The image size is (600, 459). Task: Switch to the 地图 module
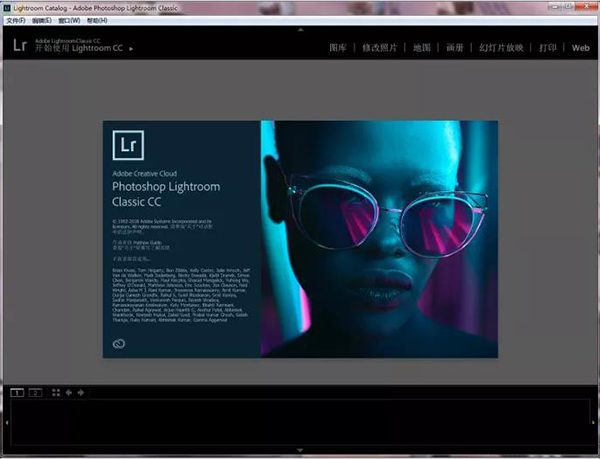pos(421,48)
